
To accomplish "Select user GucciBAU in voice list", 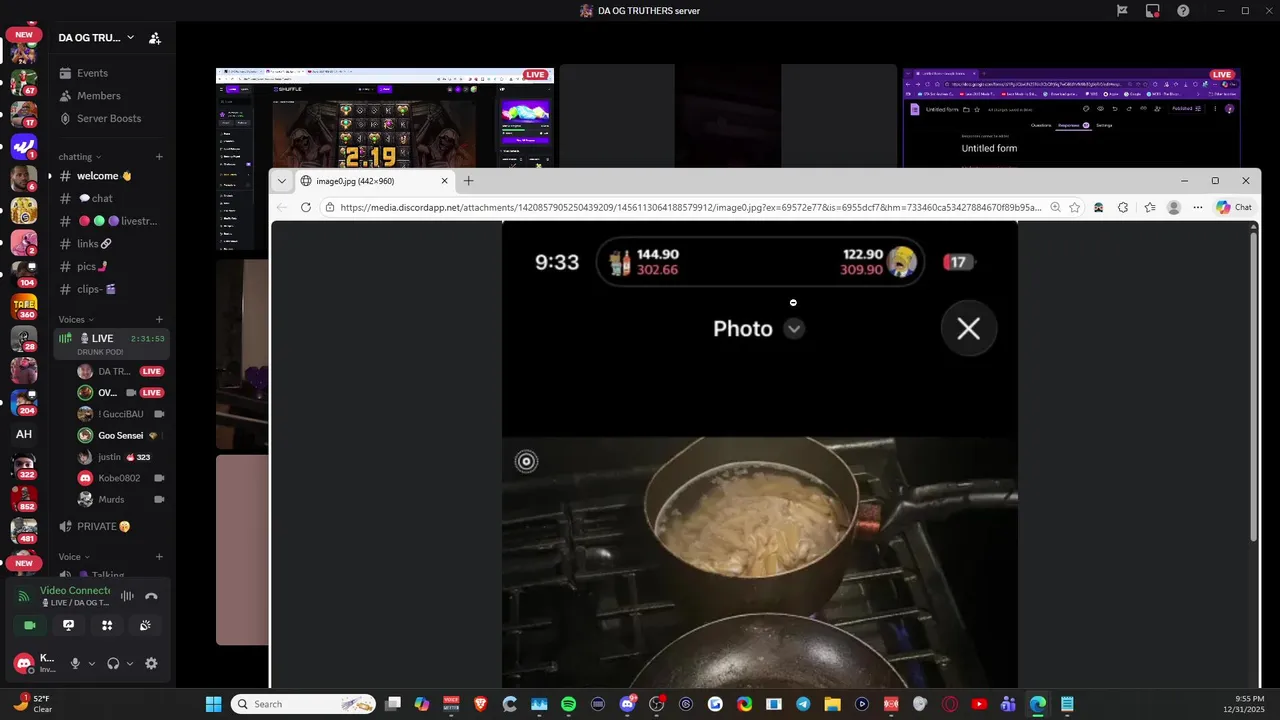I will [x=121, y=414].
